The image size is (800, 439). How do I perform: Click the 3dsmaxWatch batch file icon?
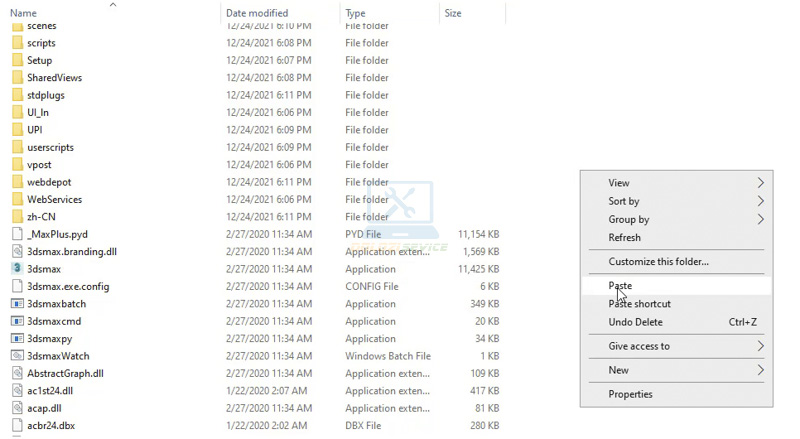point(17,356)
